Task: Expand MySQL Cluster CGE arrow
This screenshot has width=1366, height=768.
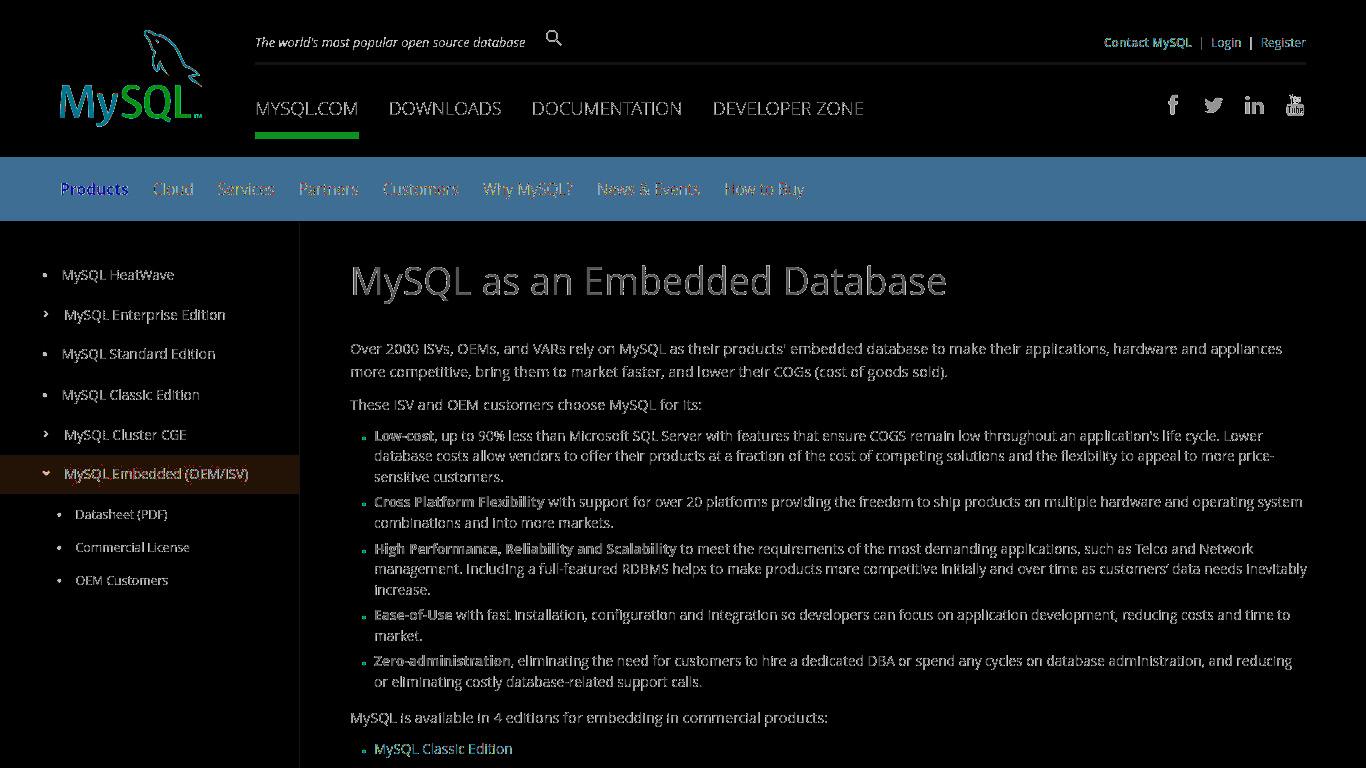Action: coord(46,434)
